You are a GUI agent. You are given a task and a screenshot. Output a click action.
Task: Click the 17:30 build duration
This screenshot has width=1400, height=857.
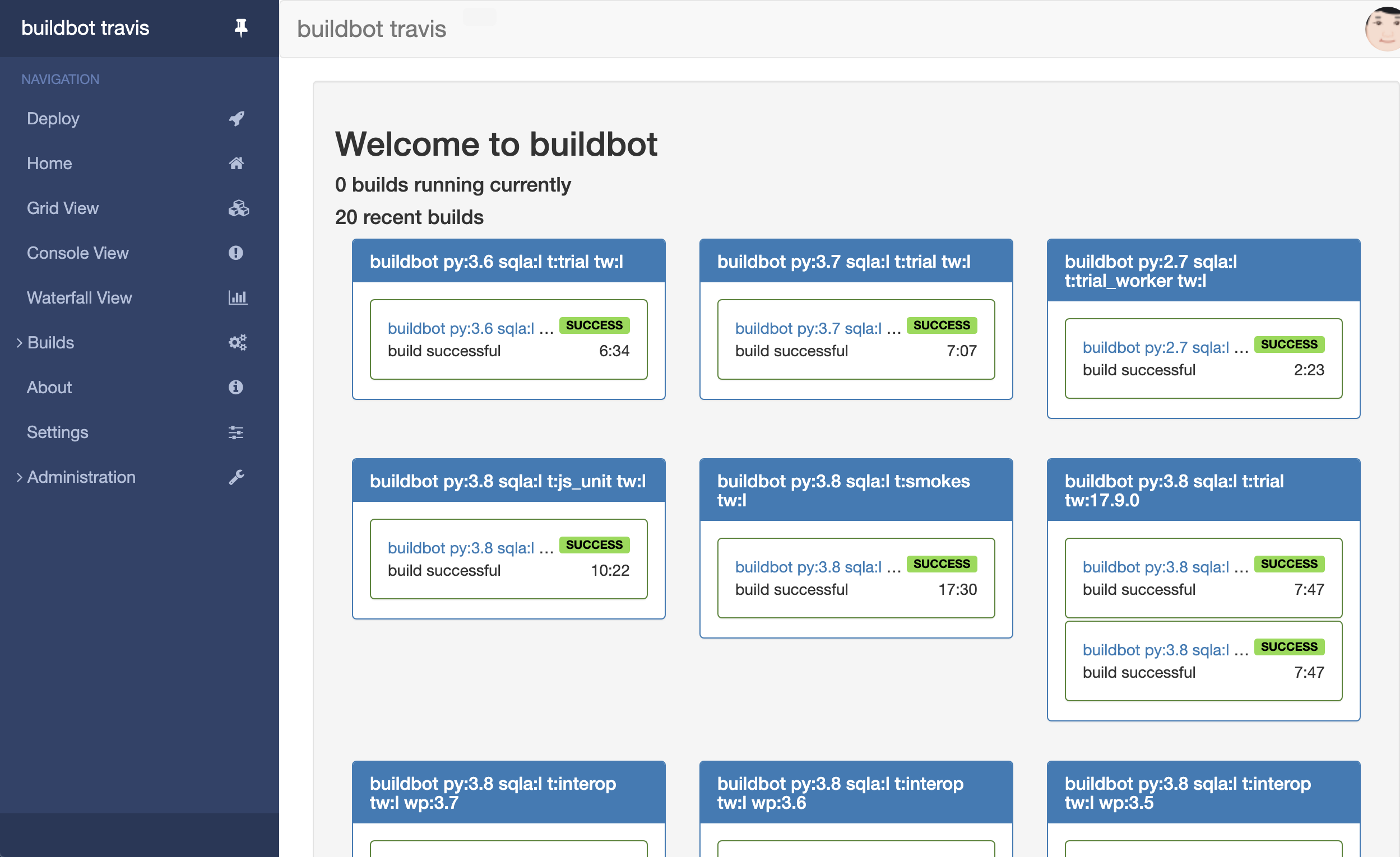957,589
